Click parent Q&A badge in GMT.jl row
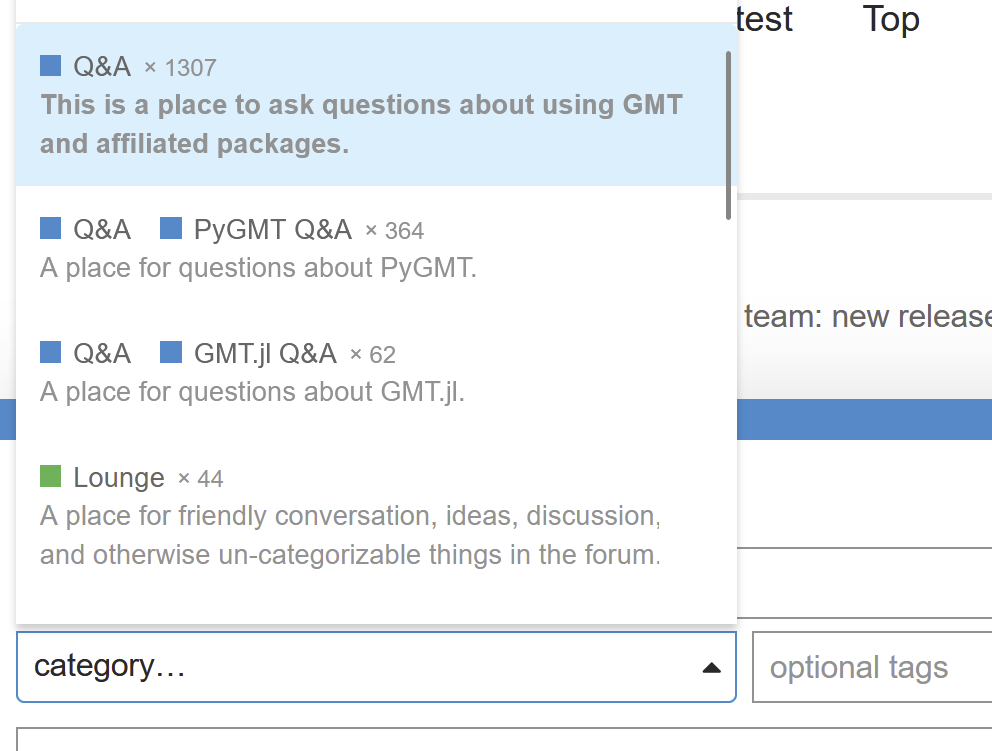Image resolution: width=992 pixels, height=751 pixels. pos(101,354)
